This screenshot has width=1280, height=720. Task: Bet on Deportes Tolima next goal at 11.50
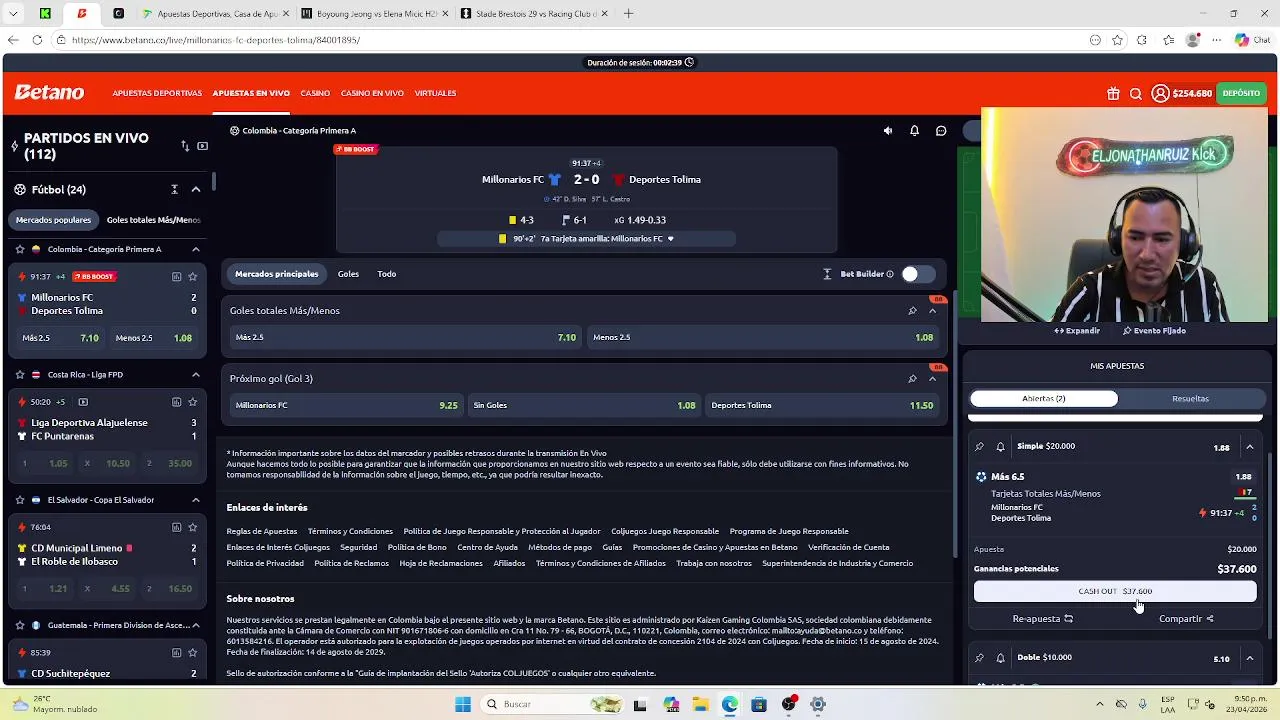point(822,406)
